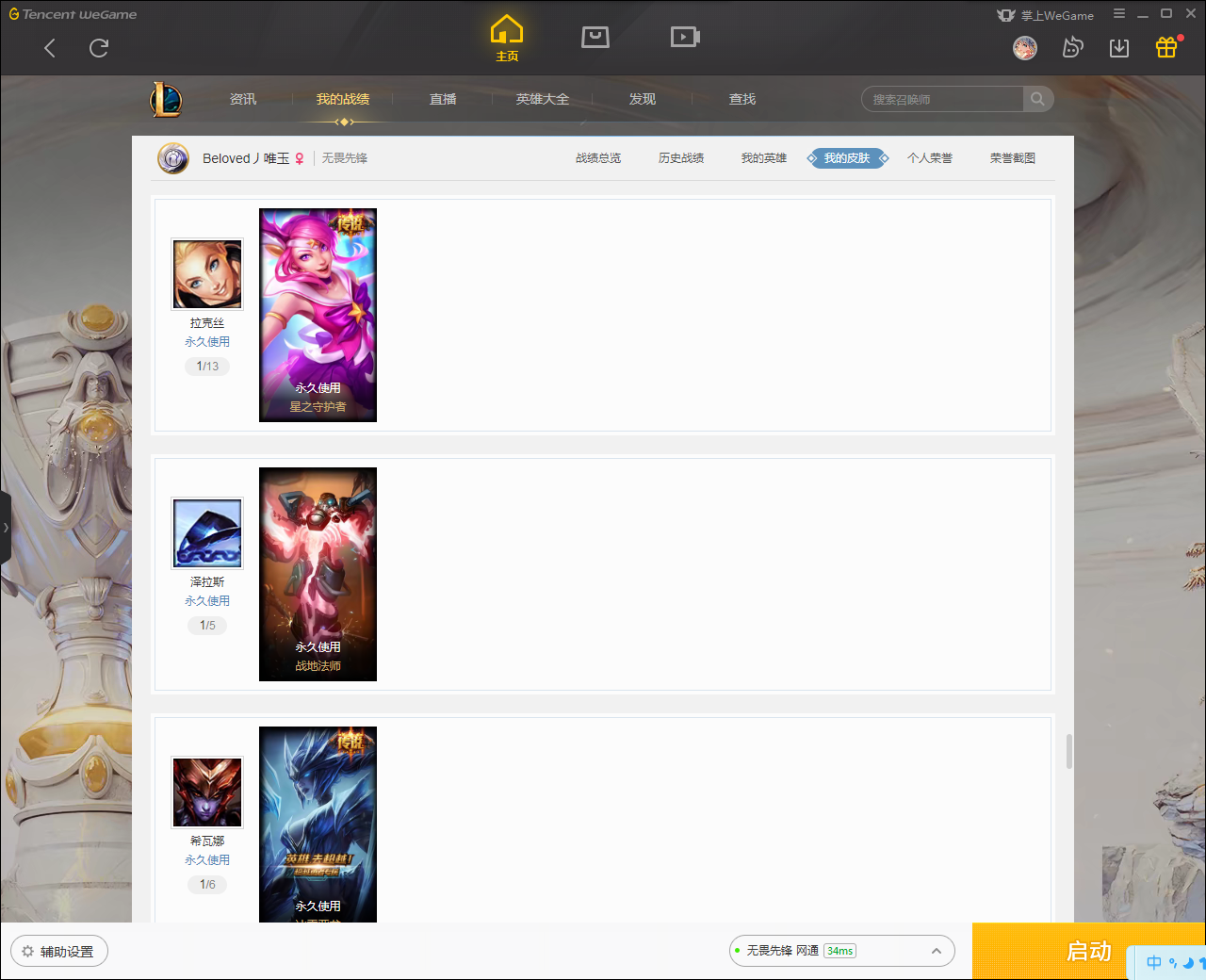Open the hamburger main menu
This screenshot has width=1206, height=980.
(1119, 13)
